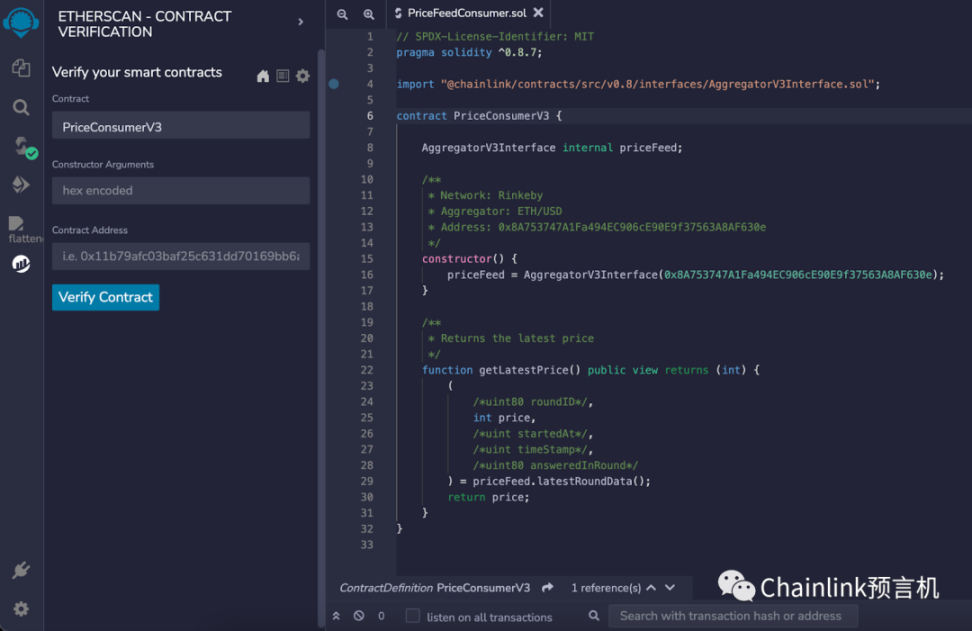Select the Etherscan plugin sidebar icon
Image resolution: width=972 pixels, height=631 pixels.
[21, 264]
